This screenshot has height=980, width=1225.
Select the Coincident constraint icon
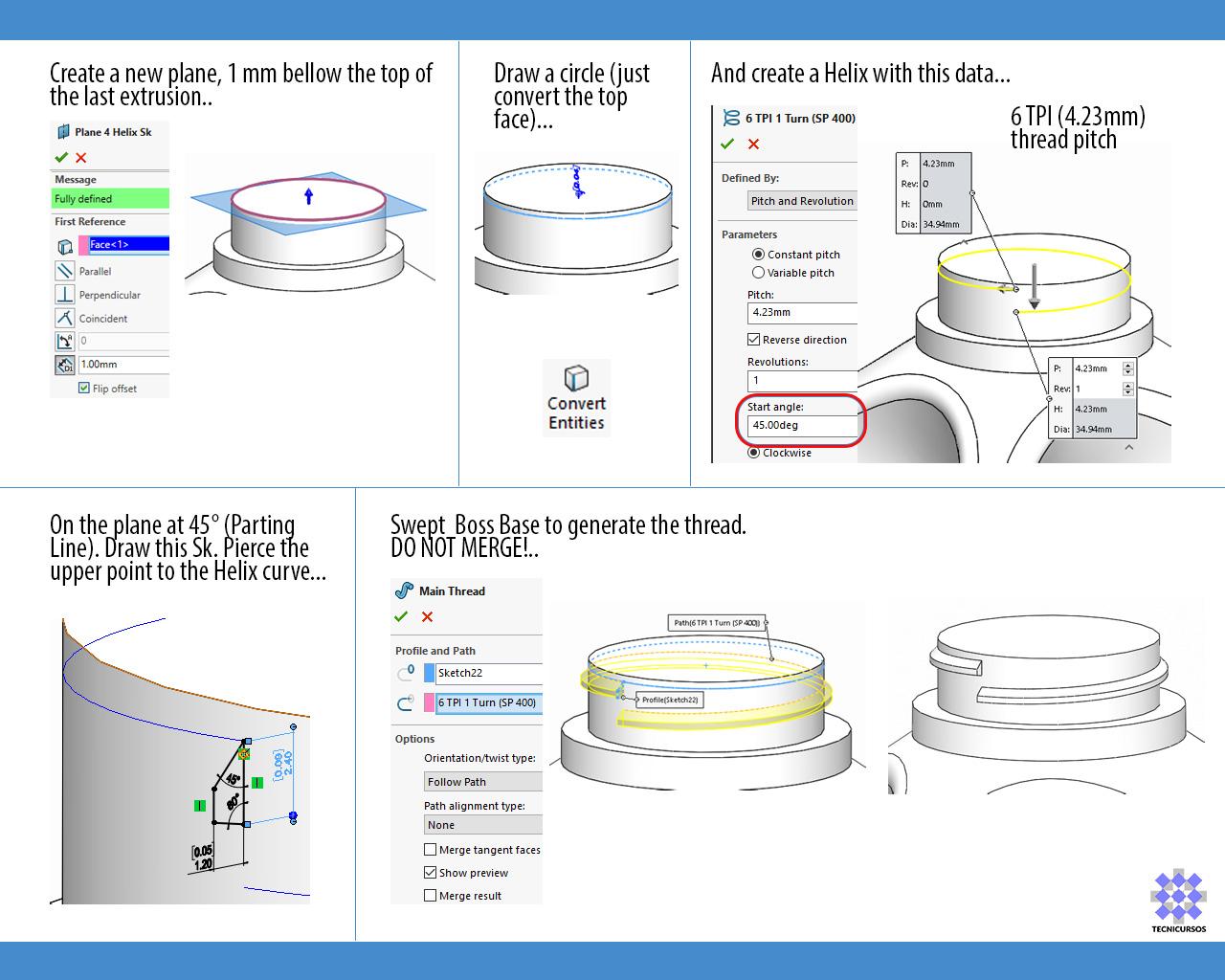[x=64, y=319]
